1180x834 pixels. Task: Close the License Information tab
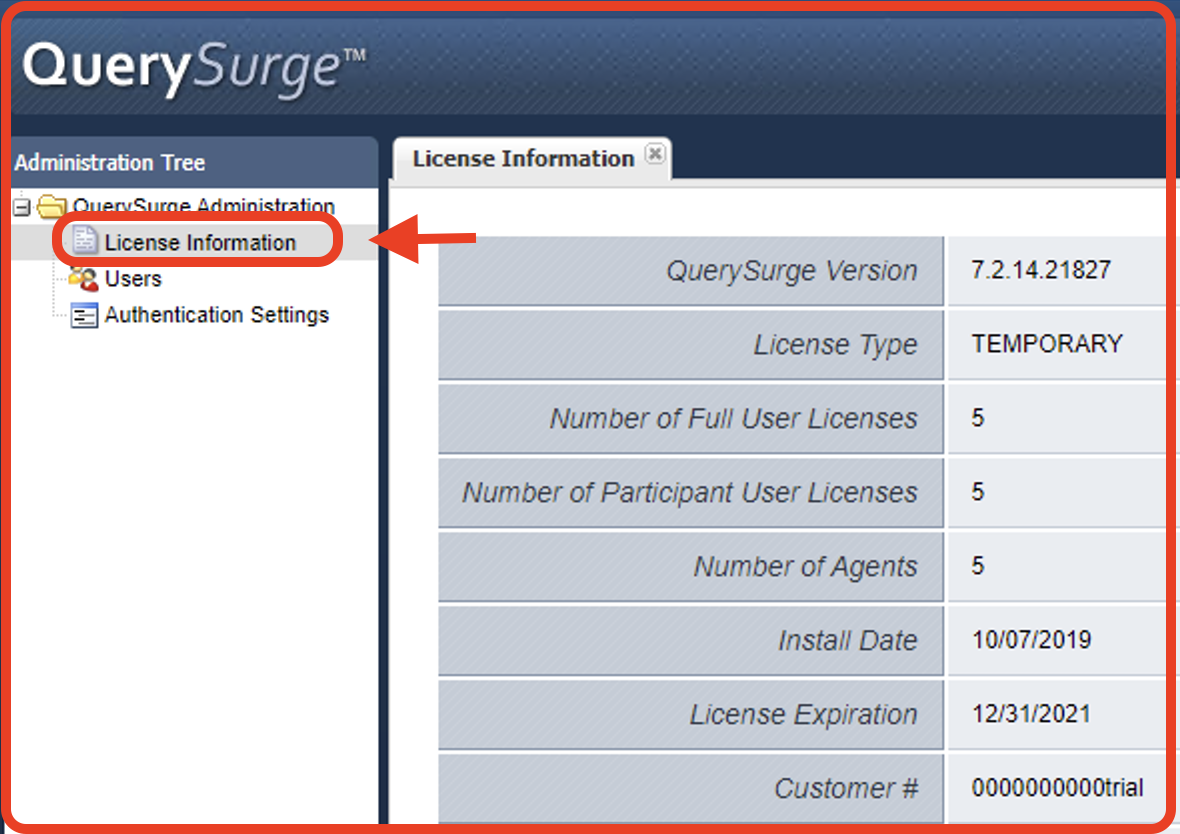coord(655,154)
